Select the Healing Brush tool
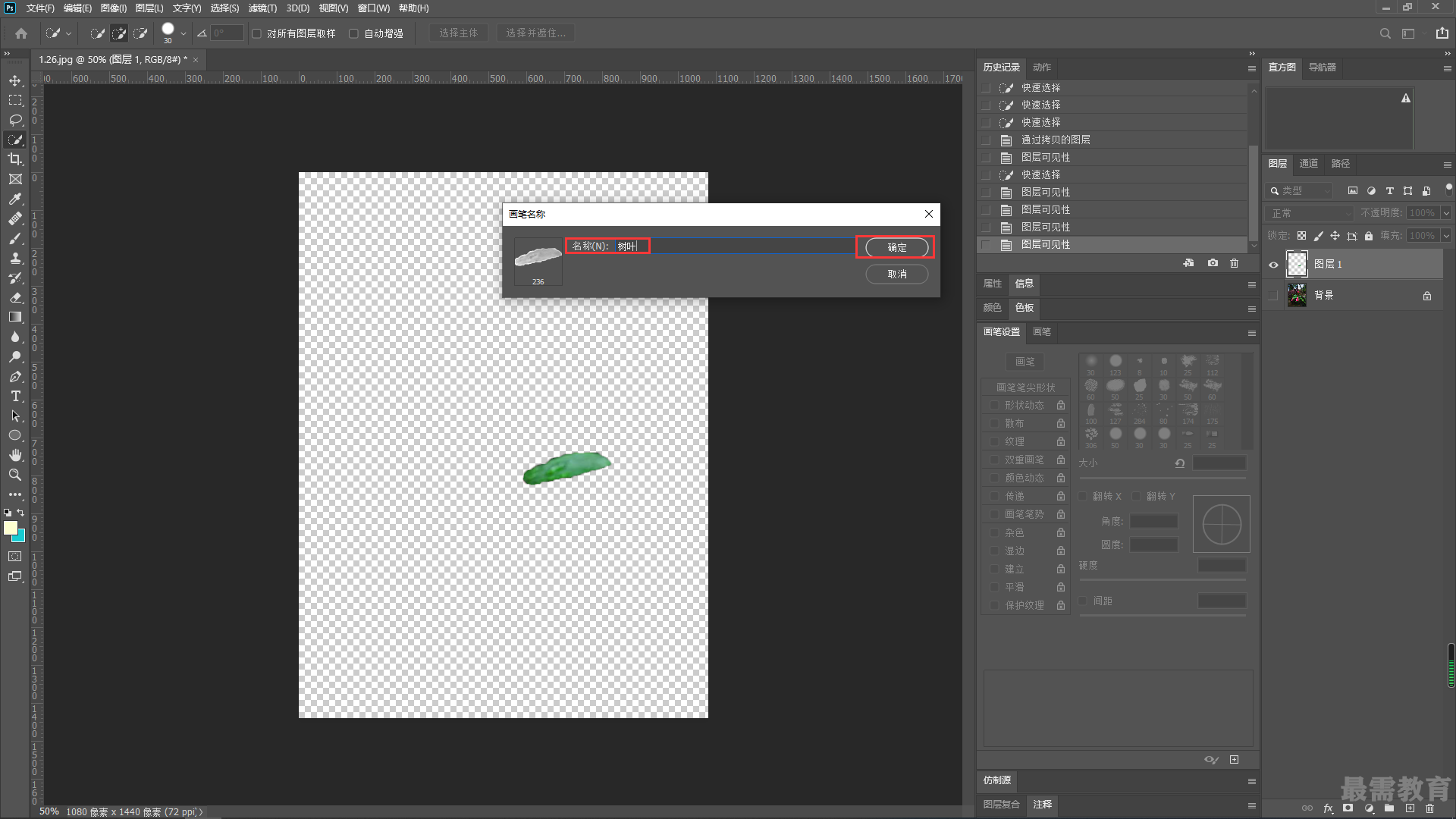Screen dimensions: 1456x819 click(x=15, y=218)
